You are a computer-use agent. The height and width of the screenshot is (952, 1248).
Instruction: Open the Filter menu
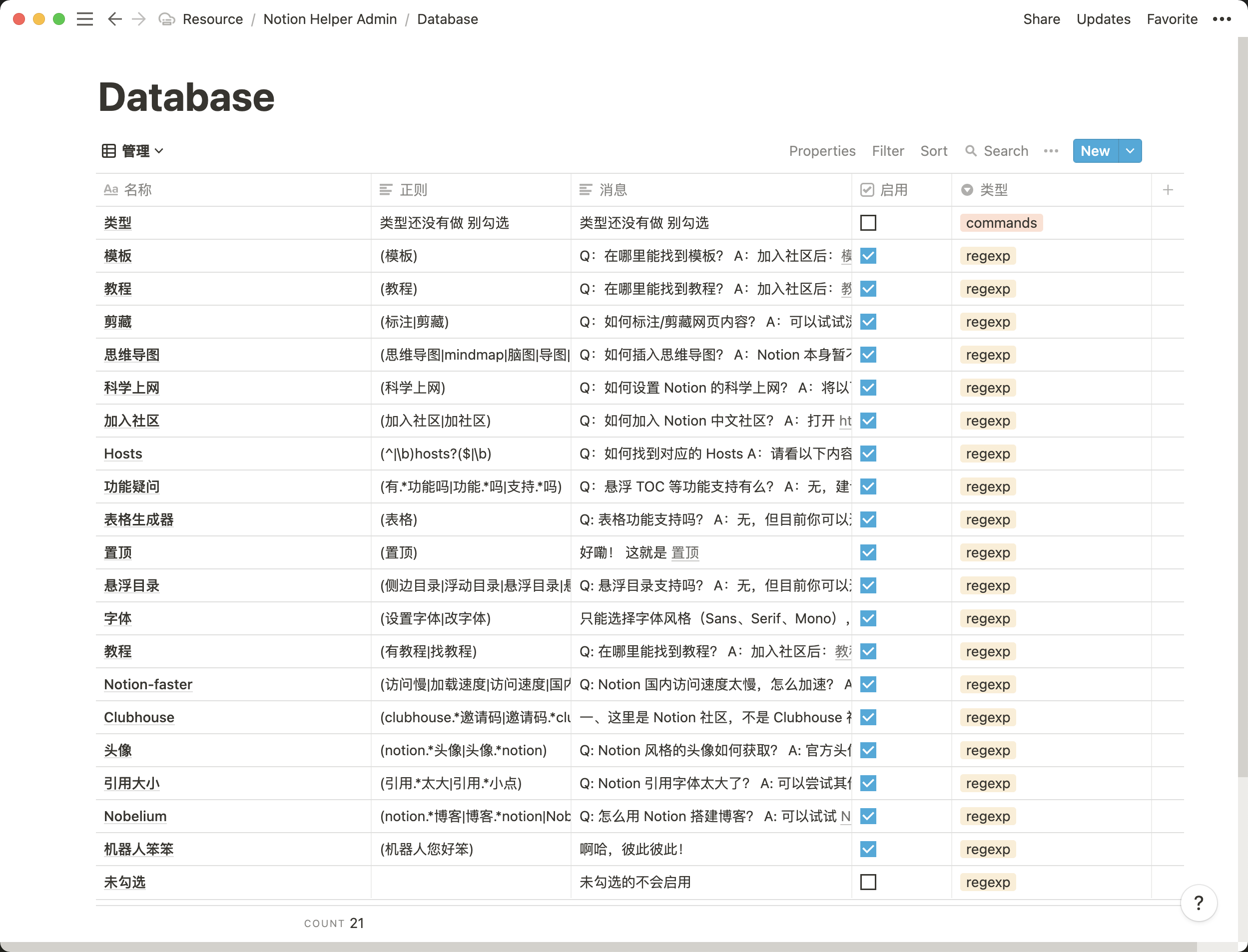pos(888,151)
